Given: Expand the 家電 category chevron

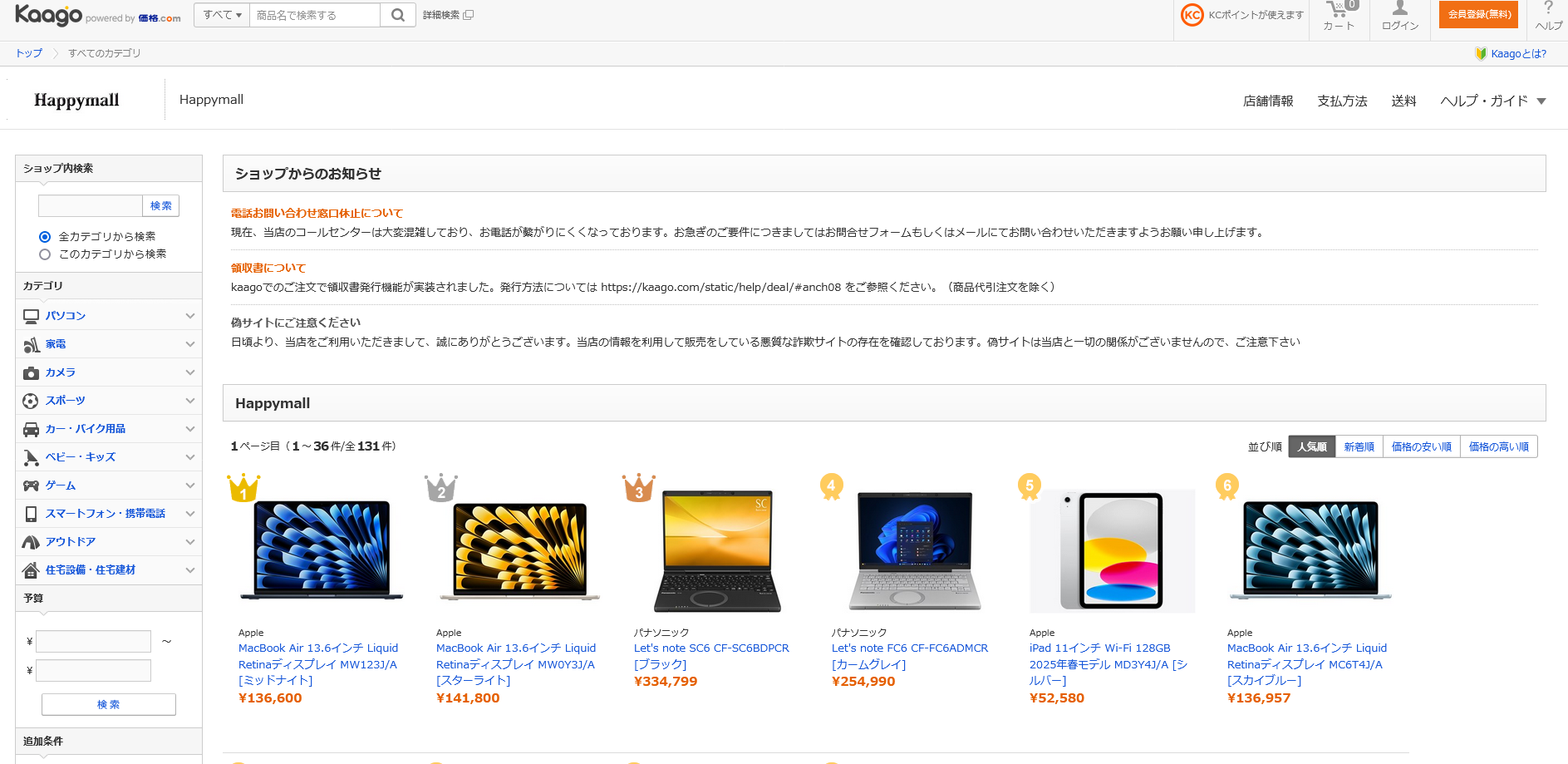Looking at the screenshot, I should (x=189, y=343).
